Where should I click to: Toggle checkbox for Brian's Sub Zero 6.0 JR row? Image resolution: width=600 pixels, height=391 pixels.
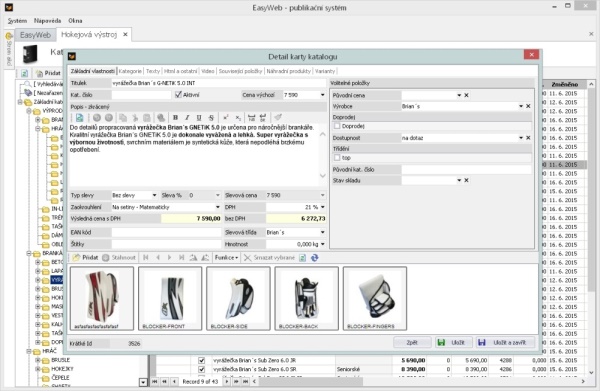(x=202, y=360)
